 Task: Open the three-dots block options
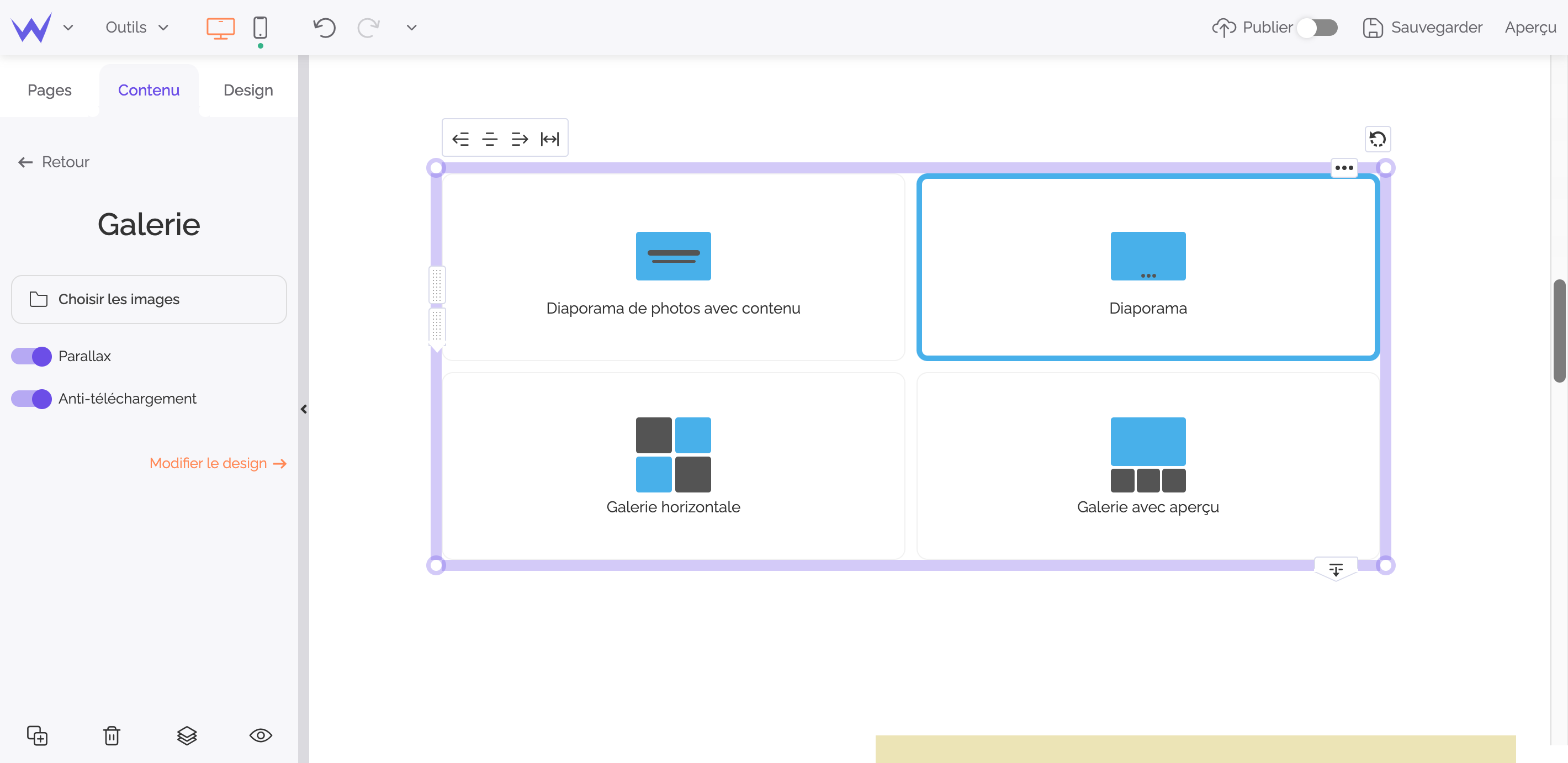pyautogui.click(x=1344, y=168)
